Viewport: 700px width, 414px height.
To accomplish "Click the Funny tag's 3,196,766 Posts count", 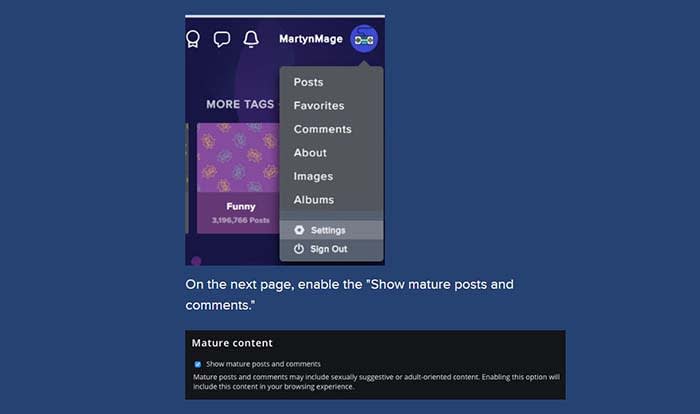I will coord(240,220).
